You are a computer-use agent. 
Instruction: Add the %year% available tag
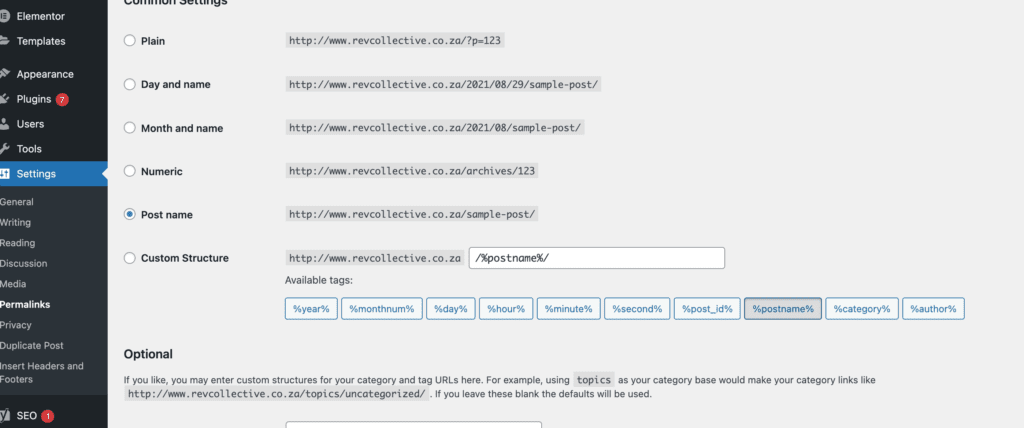(311, 309)
